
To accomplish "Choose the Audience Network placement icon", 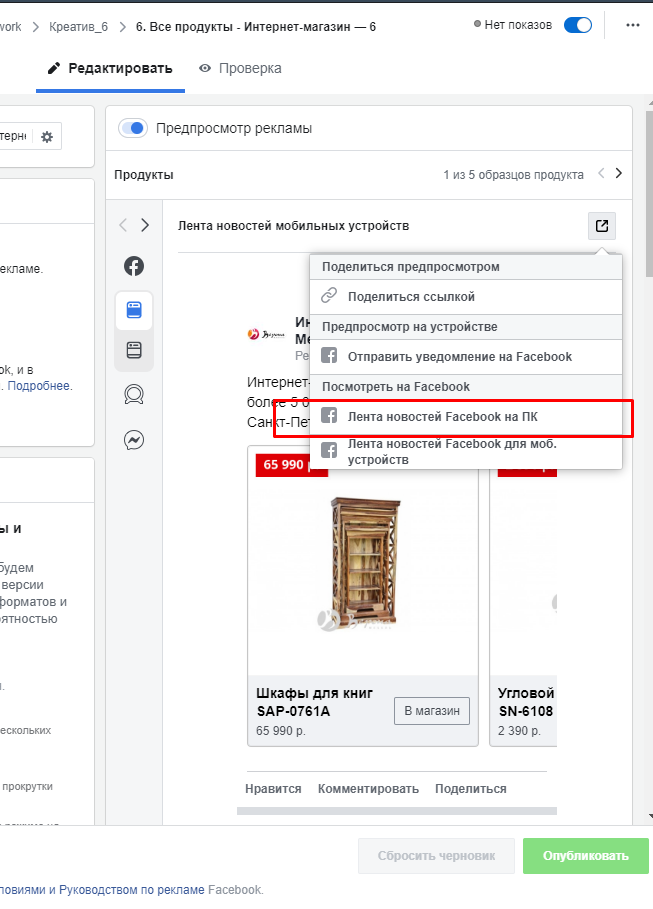I will [x=134, y=395].
